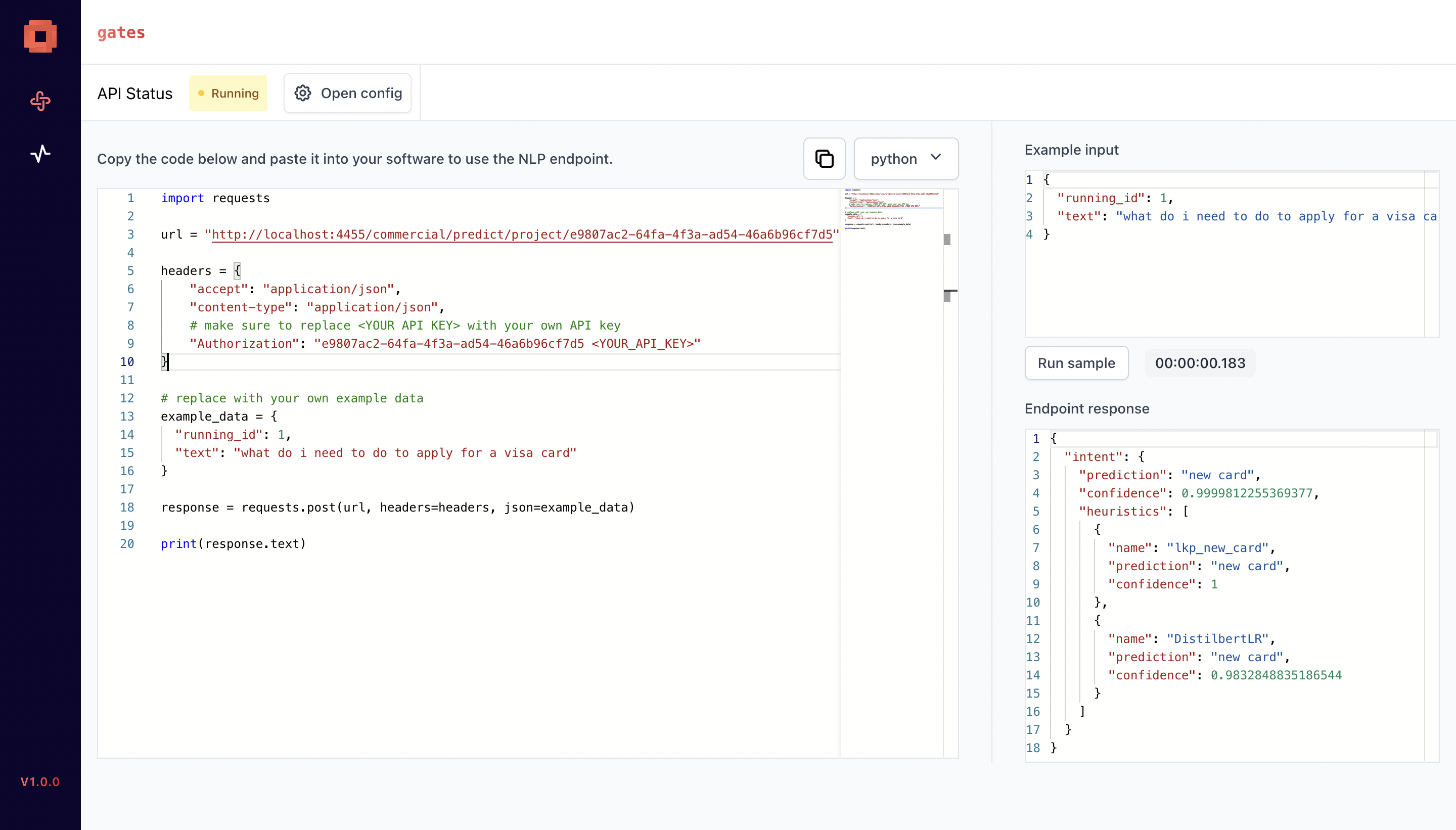Click the 0.9832848835186544 confidence value

(x=1276, y=675)
